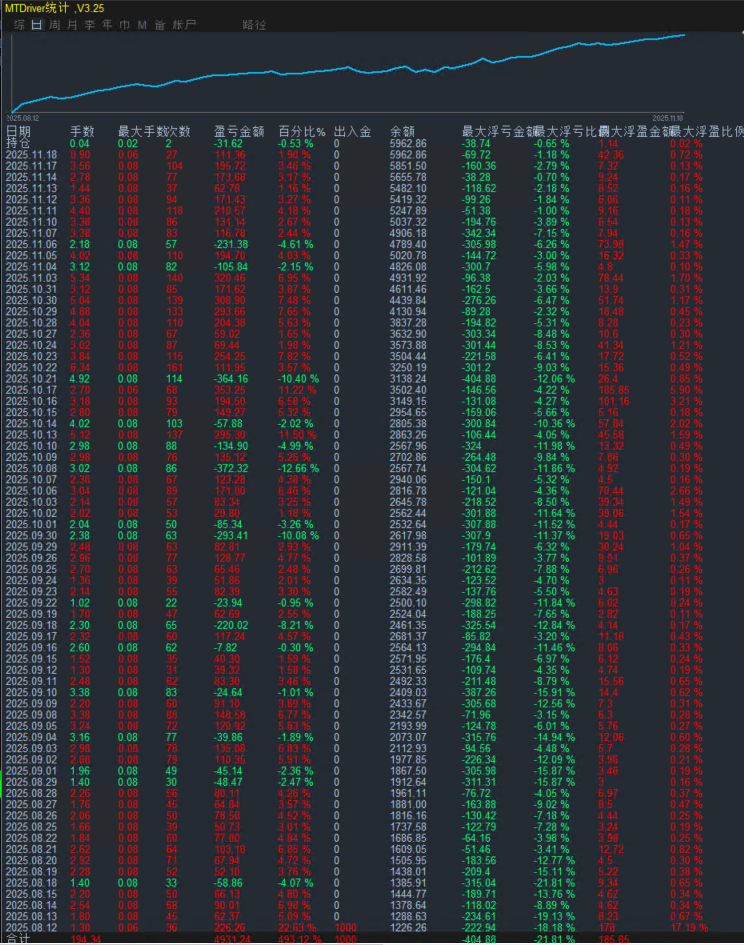Click the percentage value -10.40 %
Viewport: 744px width, 945px height.
pos(298,379)
